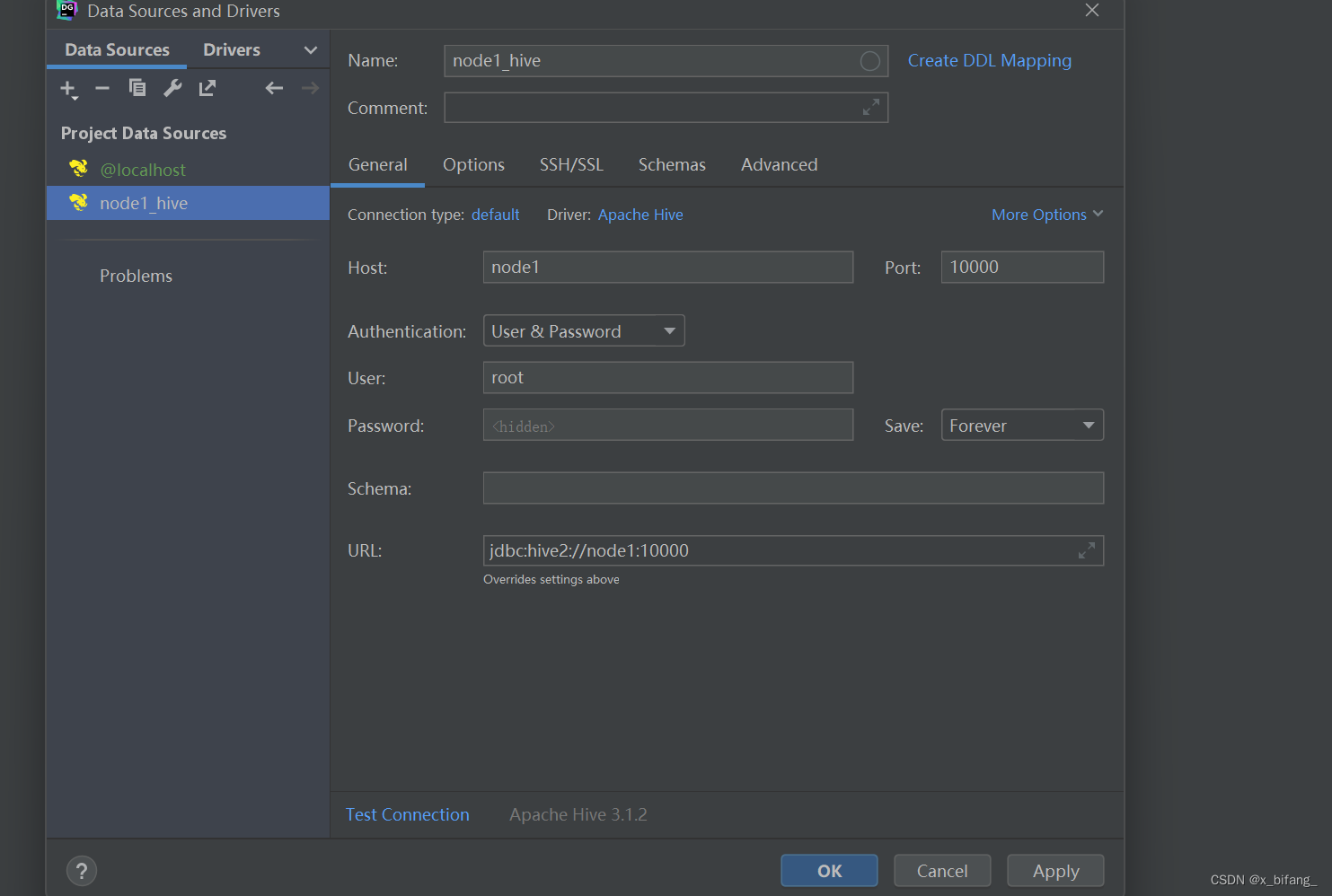Add a new data source with plus icon
Image resolution: width=1332 pixels, height=896 pixels.
[68, 88]
